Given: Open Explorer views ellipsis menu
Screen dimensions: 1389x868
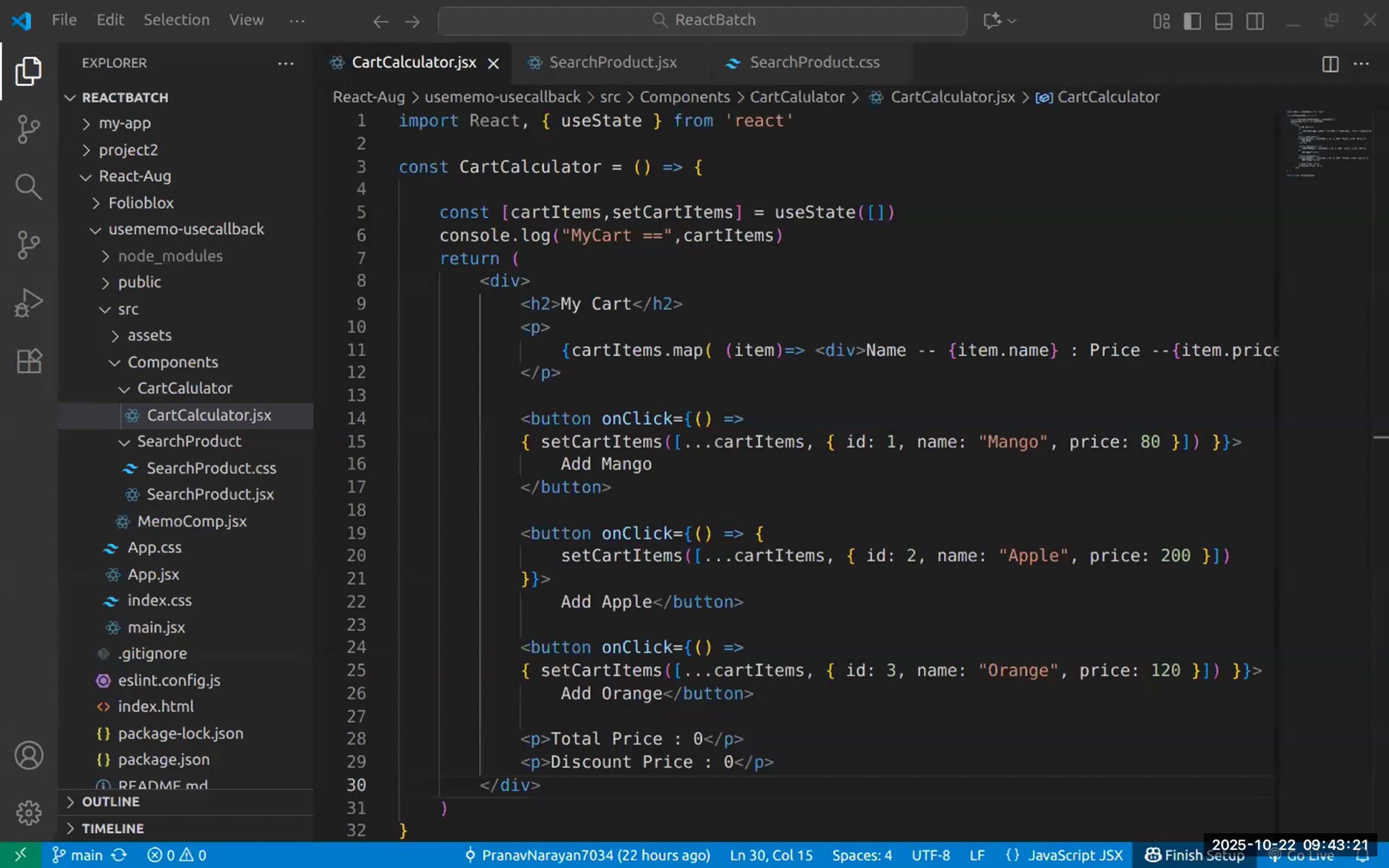Looking at the screenshot, I should 285,63.
